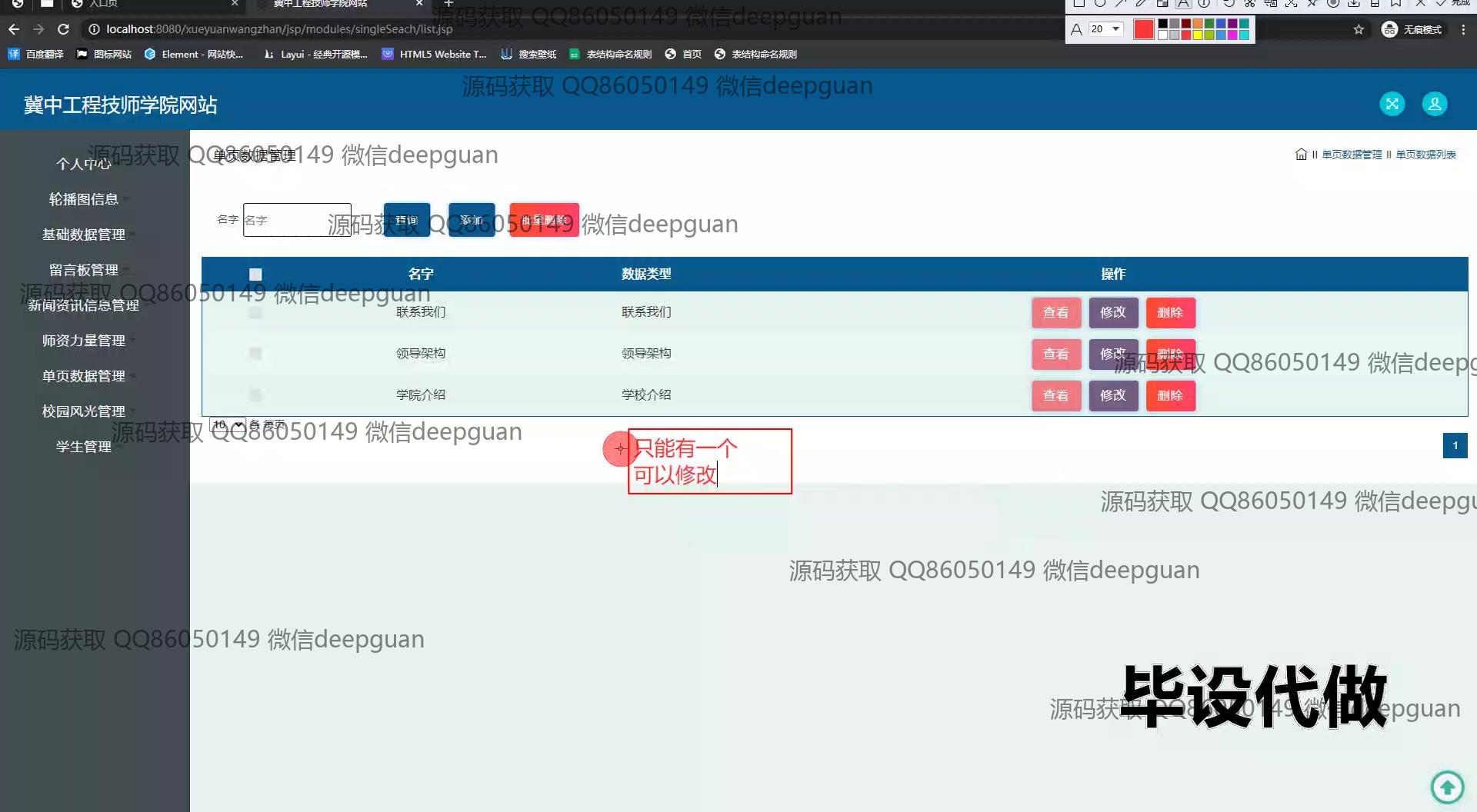
Task: Check the box for the 联系我们 row
Action: pos(255,312)
